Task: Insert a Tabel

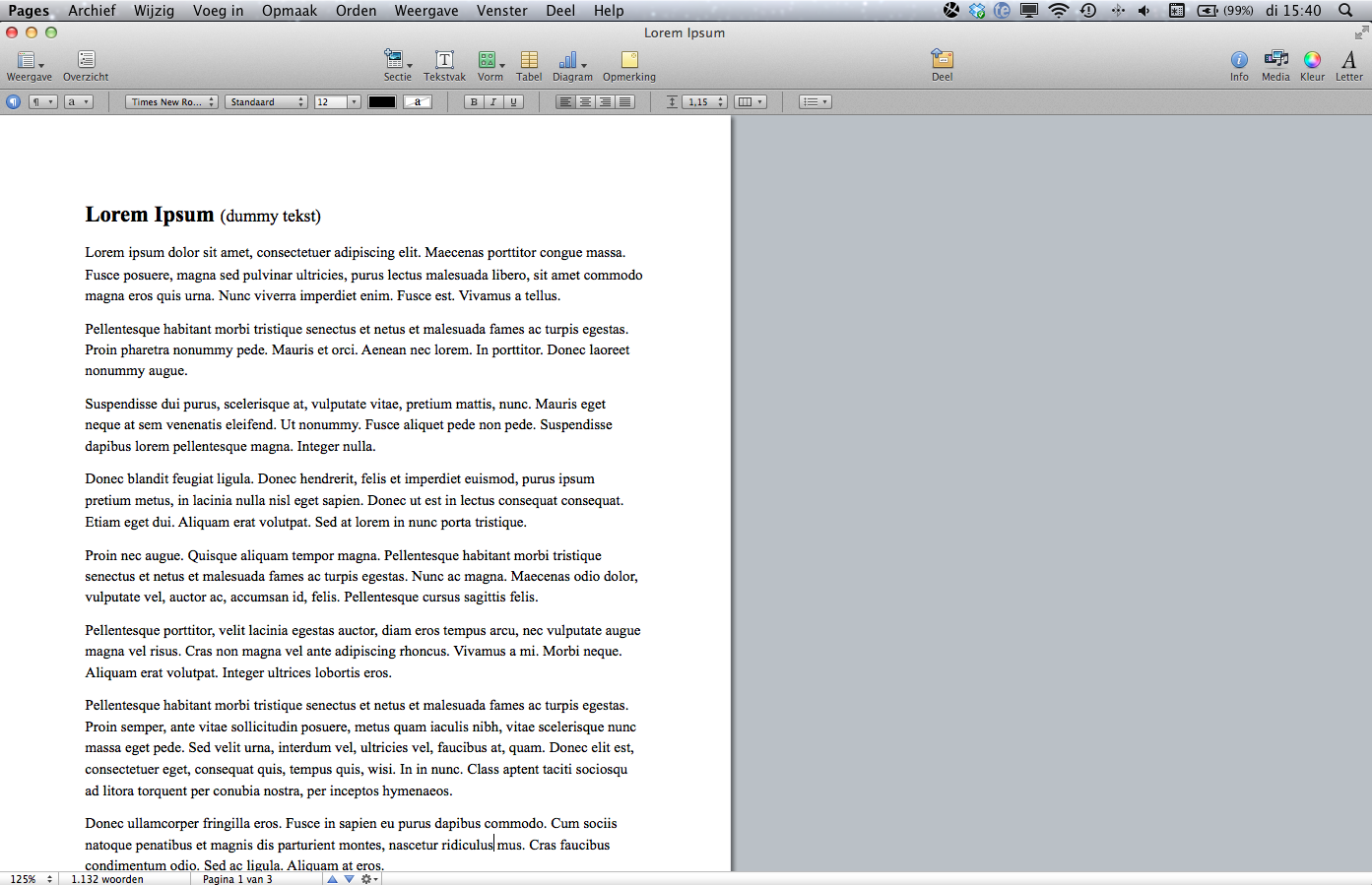Action: pos(529,66)
